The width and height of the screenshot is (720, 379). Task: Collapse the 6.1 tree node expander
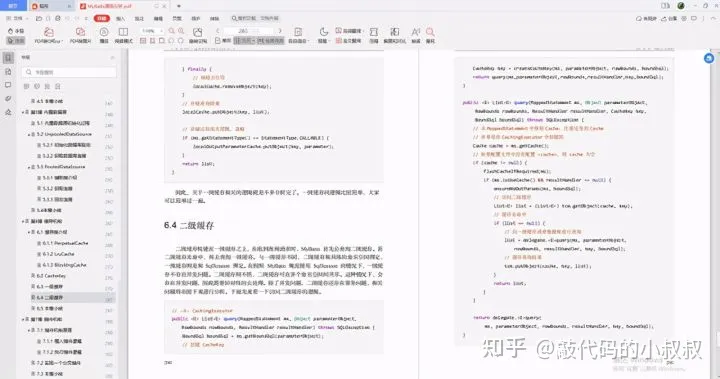[x=29, y=232]
